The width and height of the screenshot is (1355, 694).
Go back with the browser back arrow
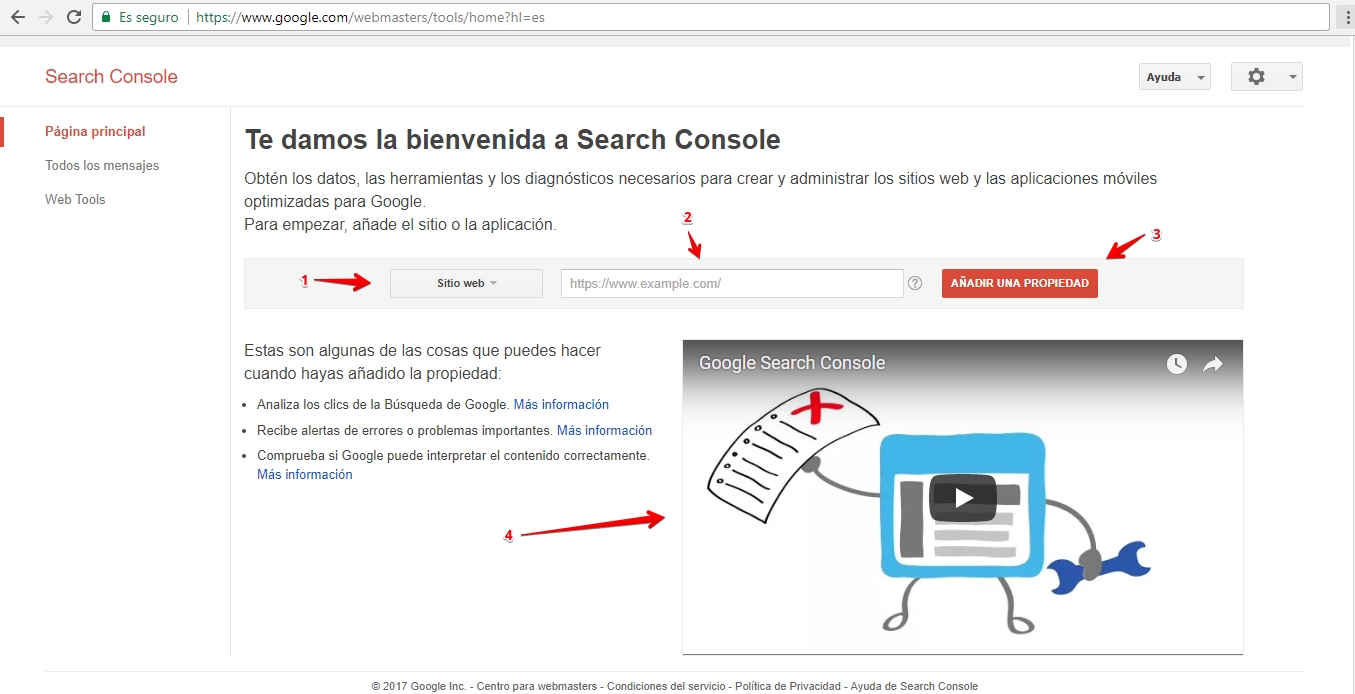(18, 17)
